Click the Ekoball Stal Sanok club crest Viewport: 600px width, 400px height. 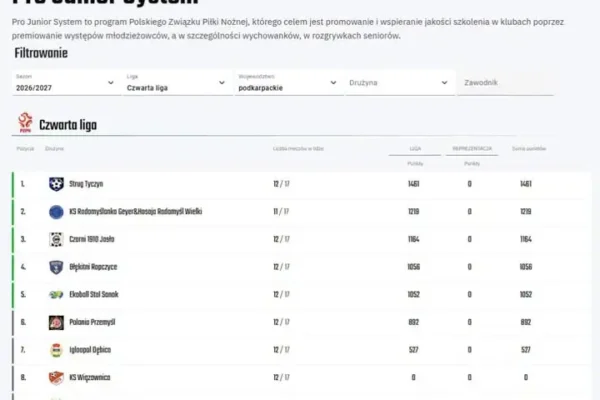click(56, 295)
